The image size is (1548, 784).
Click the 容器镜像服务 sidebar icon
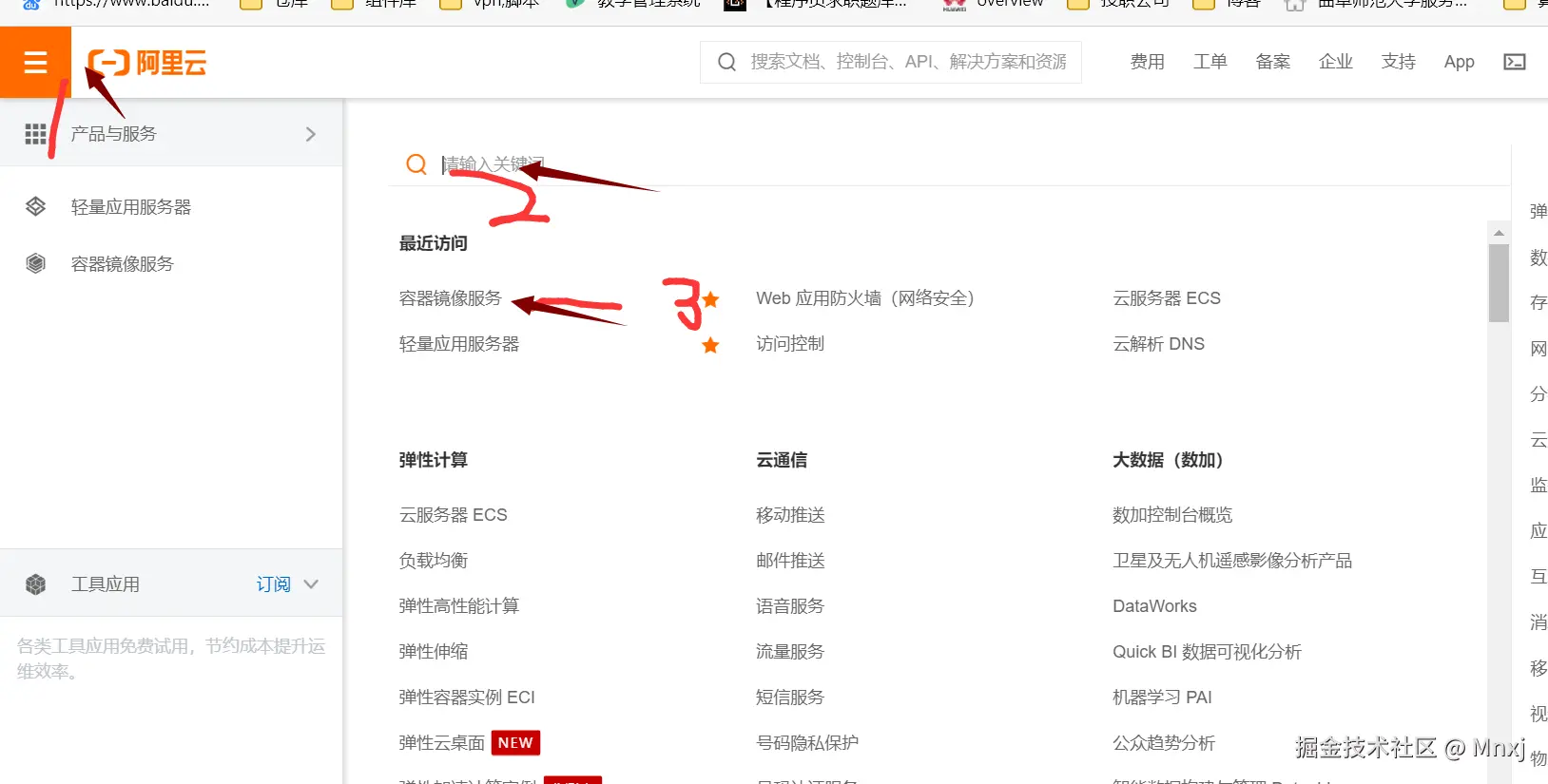(x=36, y=263)
